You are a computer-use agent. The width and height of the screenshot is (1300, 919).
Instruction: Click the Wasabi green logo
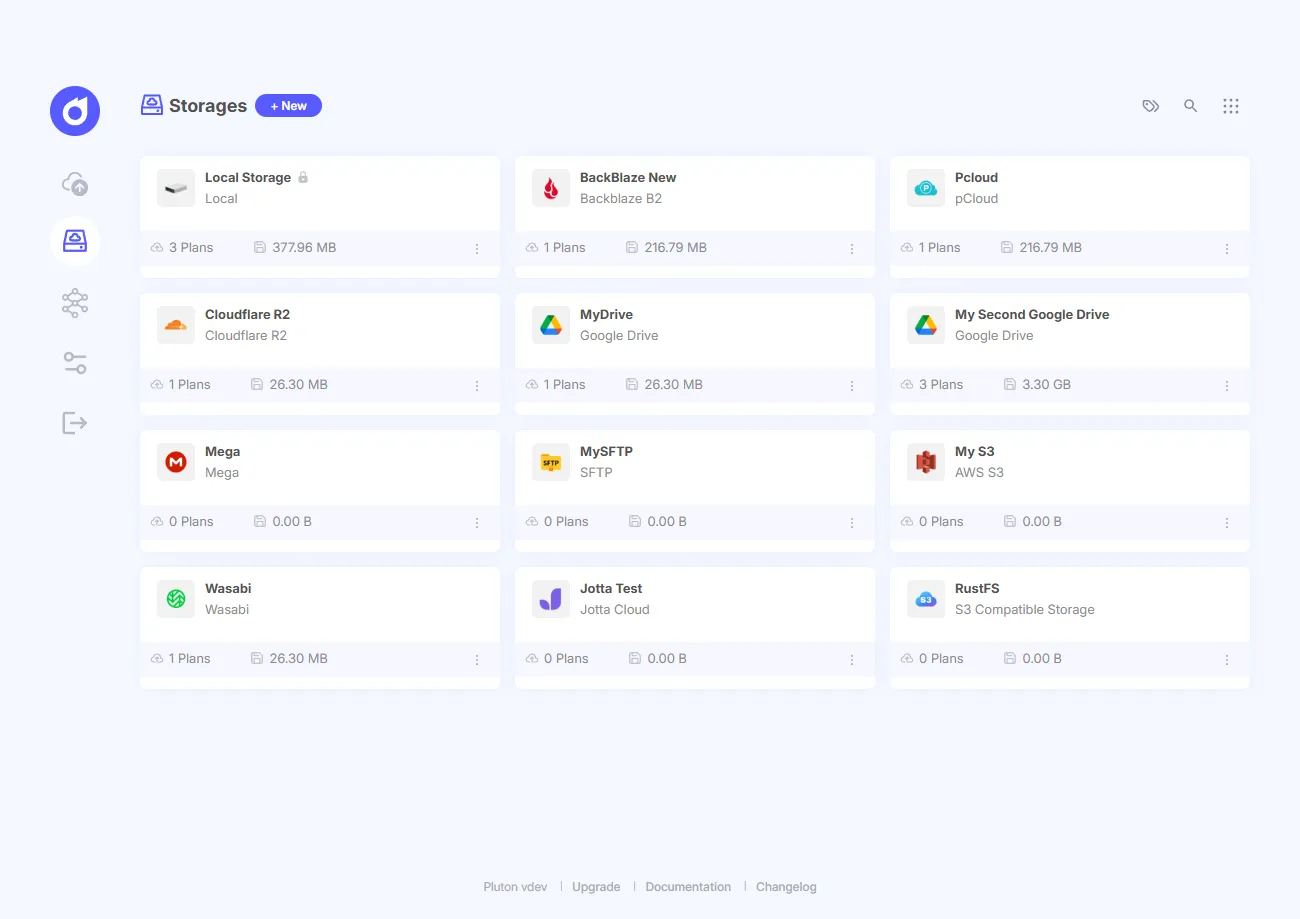176,599
